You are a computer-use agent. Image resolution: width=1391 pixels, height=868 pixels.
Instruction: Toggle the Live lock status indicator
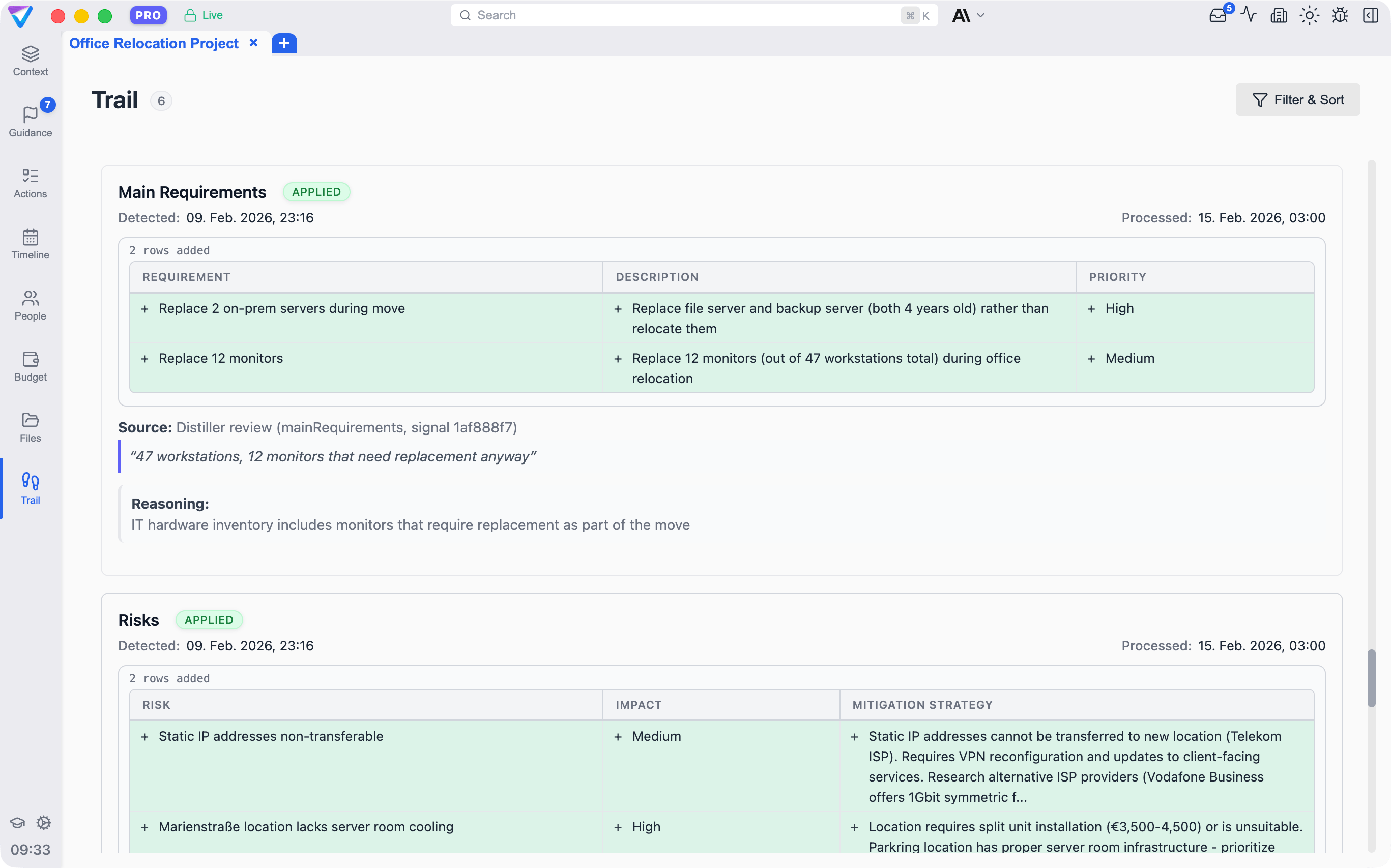[x=203, y=15]
